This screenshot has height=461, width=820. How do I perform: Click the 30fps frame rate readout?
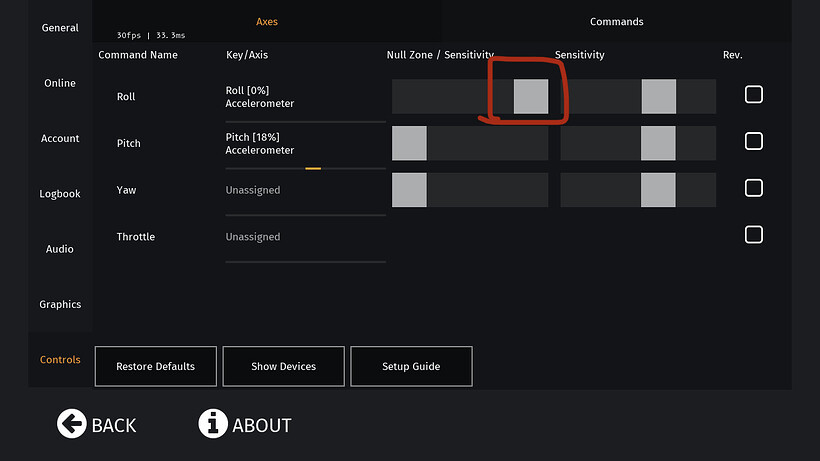tap(129, 35)
